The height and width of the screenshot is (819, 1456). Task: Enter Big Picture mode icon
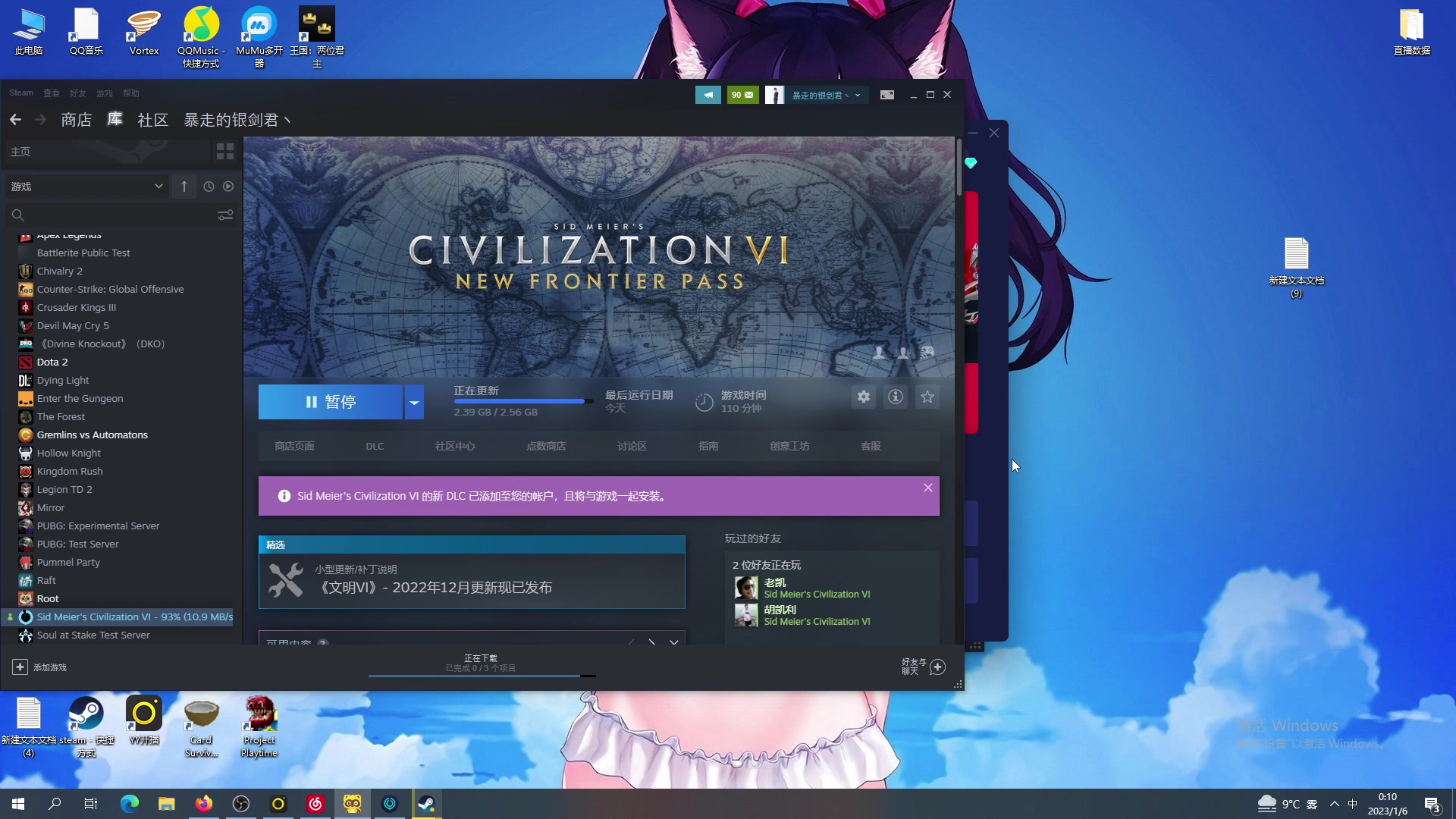(x=886, y=95)
